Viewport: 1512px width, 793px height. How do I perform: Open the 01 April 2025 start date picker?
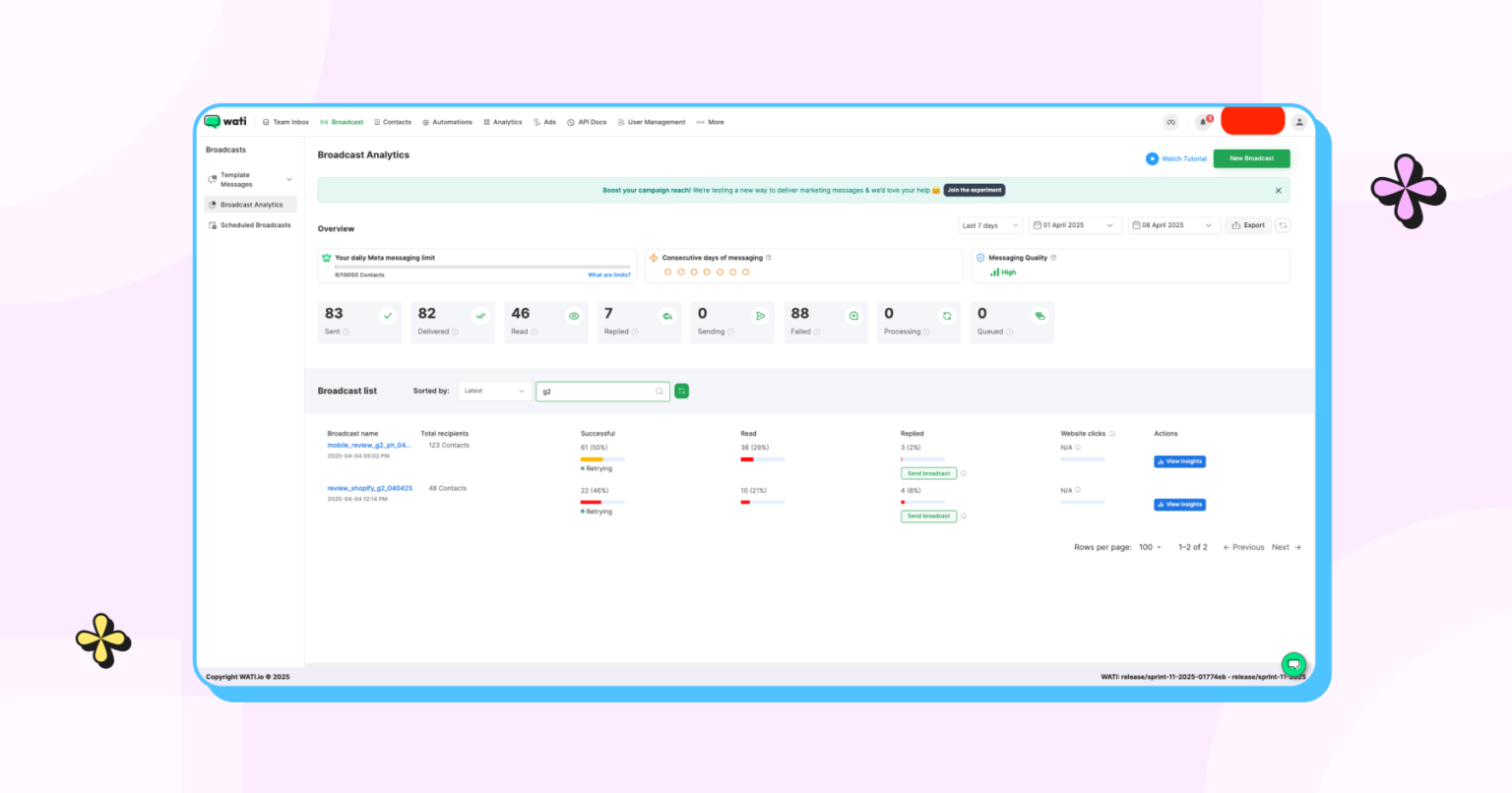1074,225
